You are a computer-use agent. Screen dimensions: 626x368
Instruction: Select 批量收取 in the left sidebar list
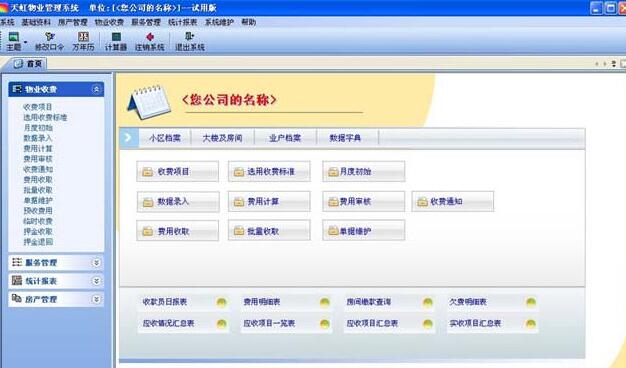(38, 190)
